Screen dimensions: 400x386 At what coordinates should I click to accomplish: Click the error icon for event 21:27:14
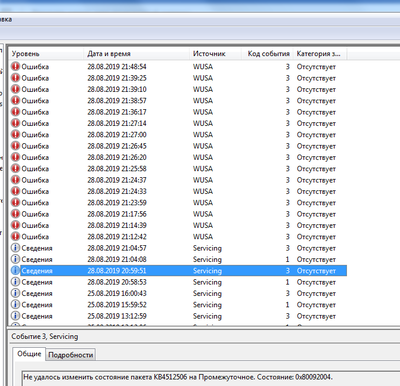[15, 123]
